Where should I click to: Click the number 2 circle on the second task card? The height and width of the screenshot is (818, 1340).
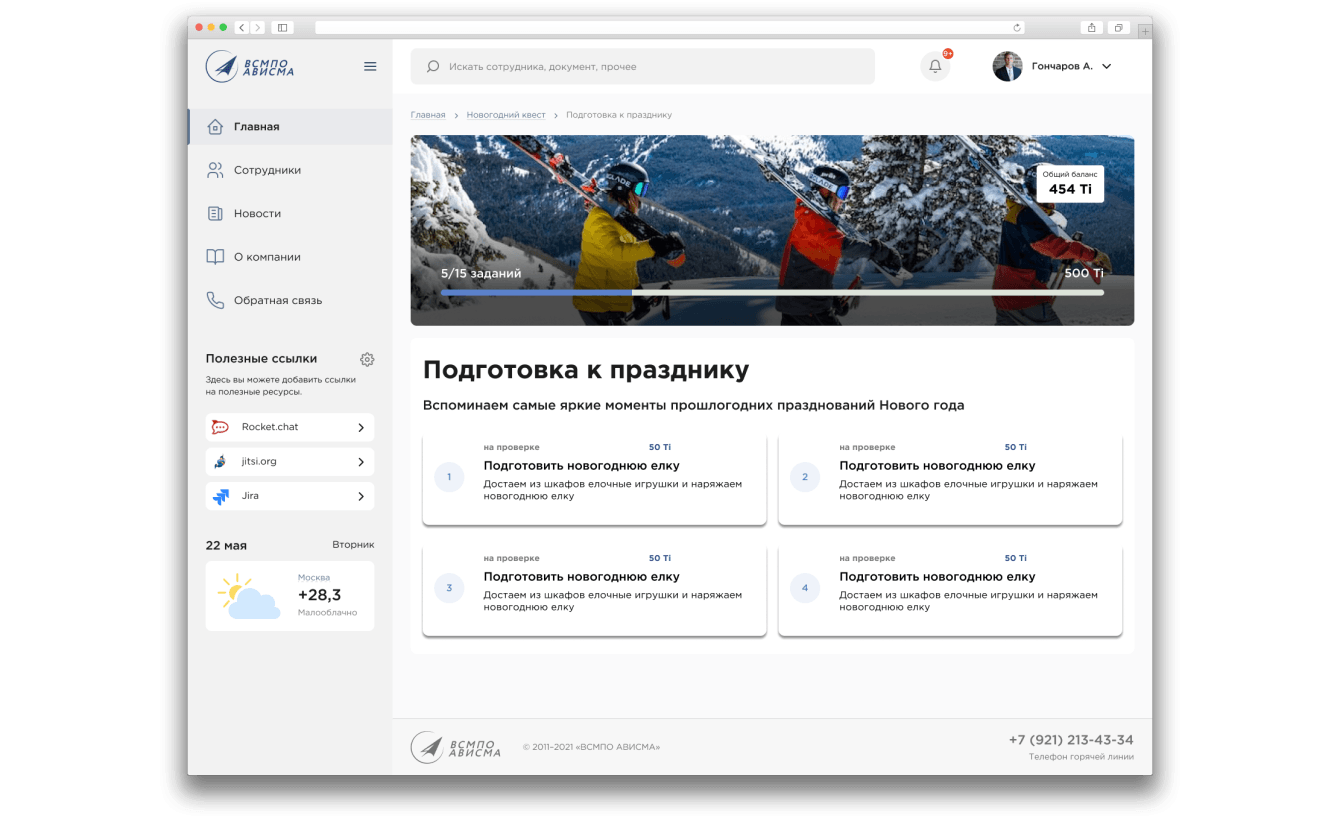point(805,477)
